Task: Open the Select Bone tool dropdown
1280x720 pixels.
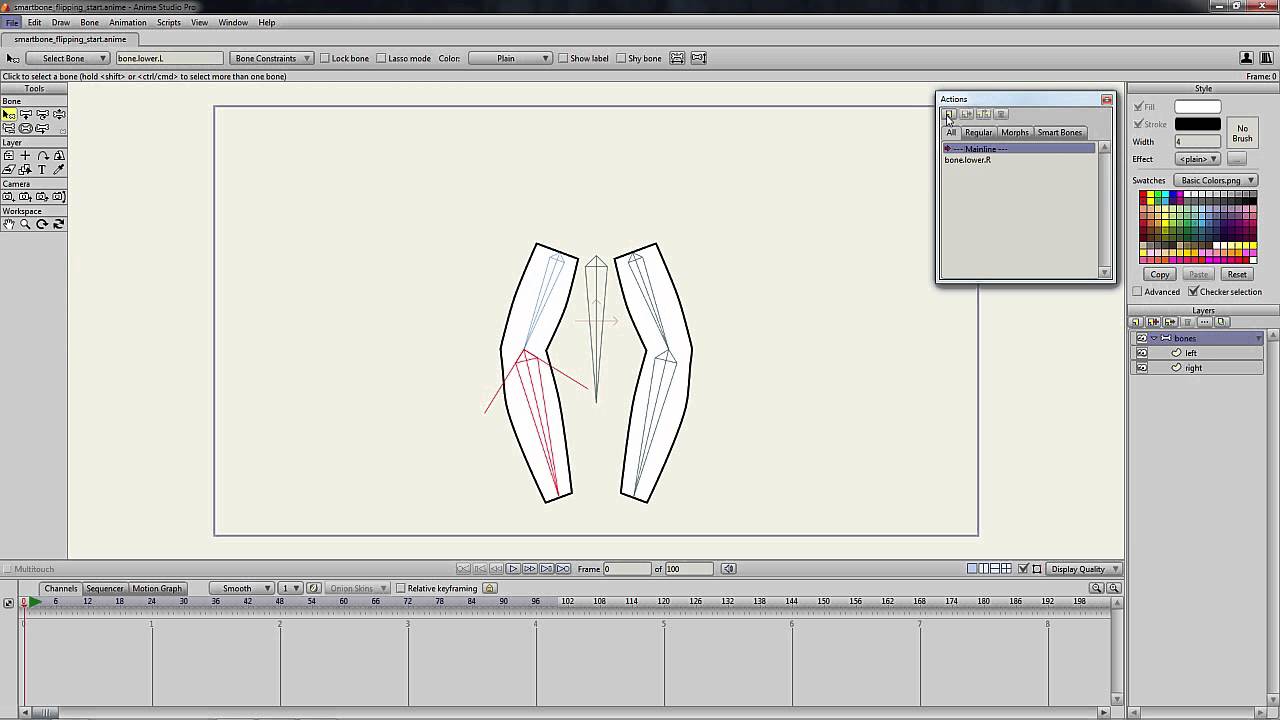Action: pos(67,58)
